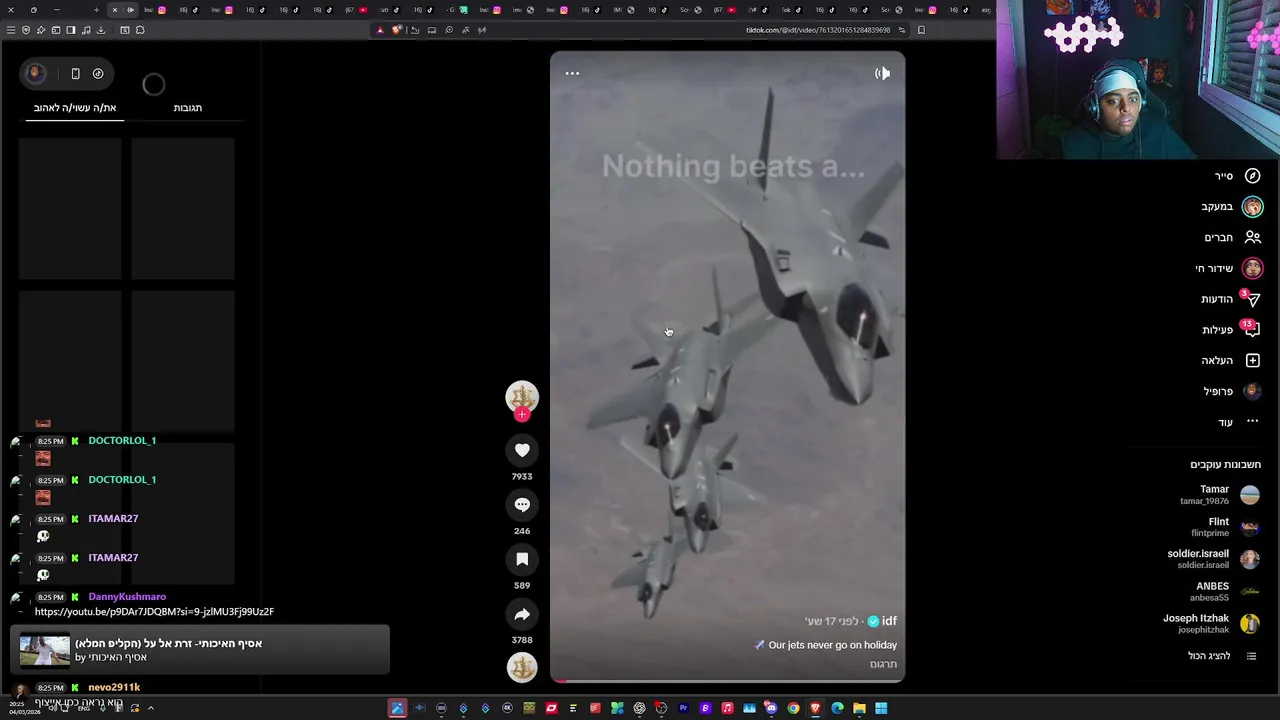Switch to 'תגובות' comments tab
The width and height of the screenshot is (1280, 720).
[187, 107]
